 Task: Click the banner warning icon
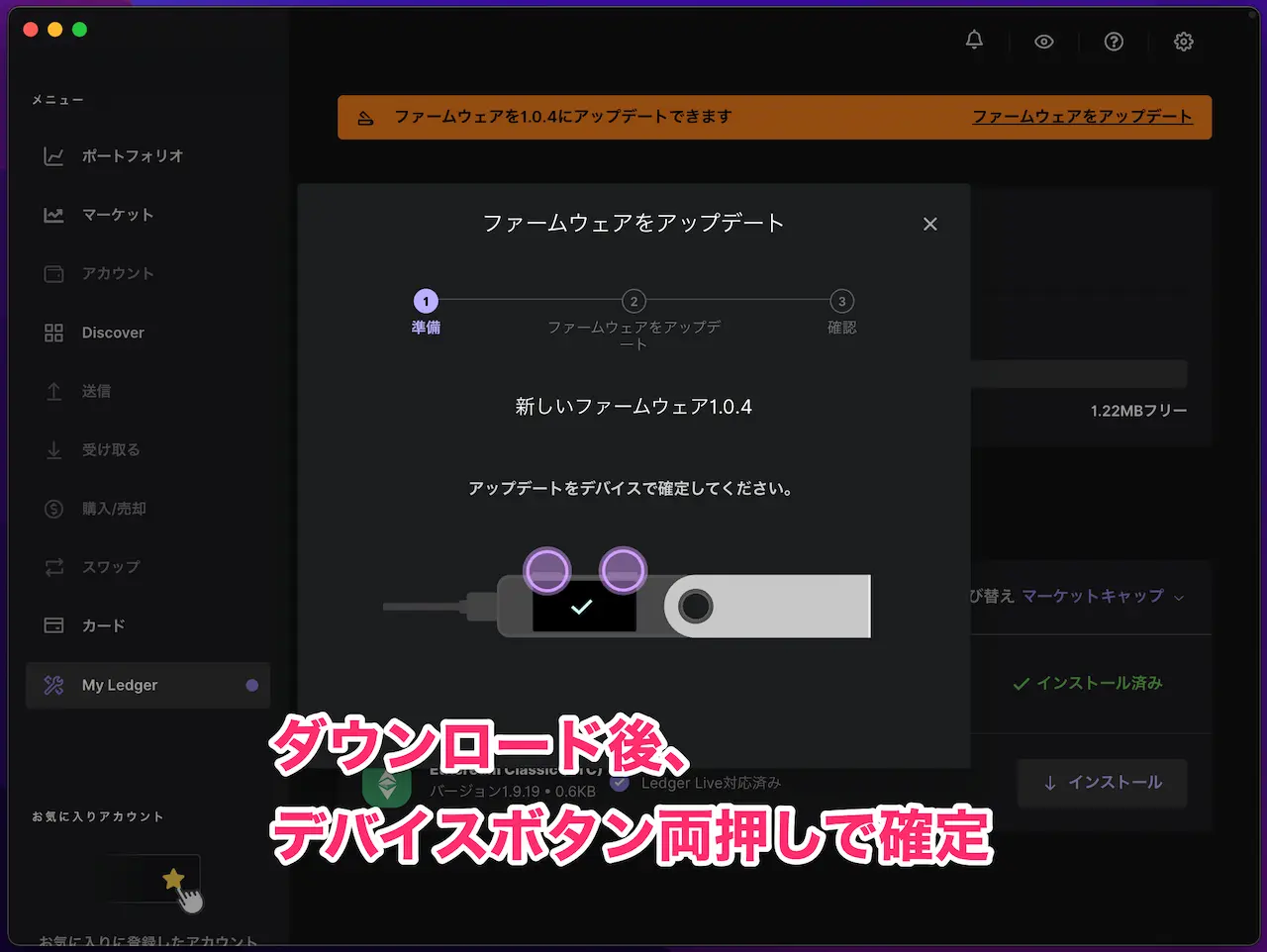tap(366, 118)
